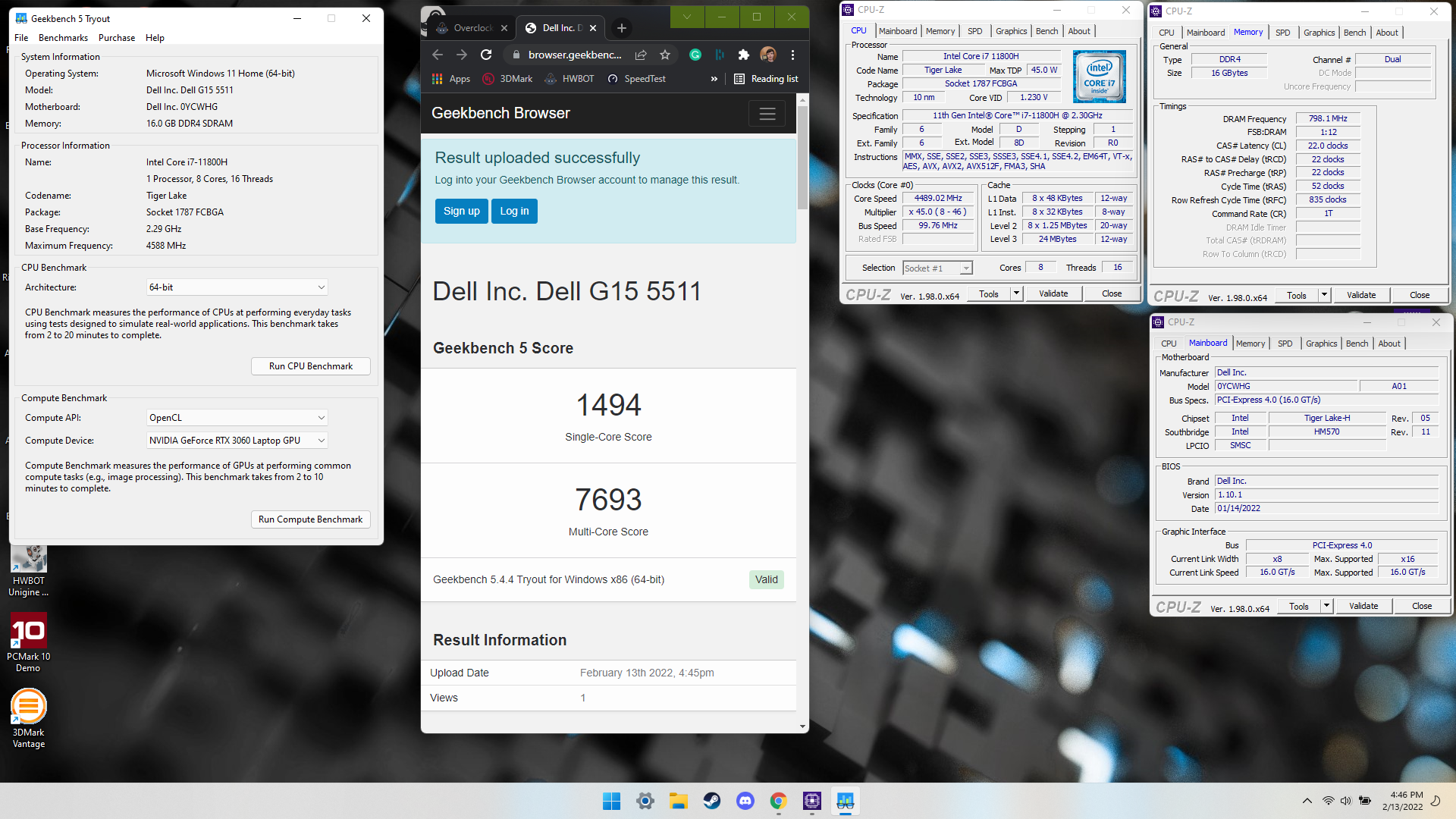Click the share page icon in address bar

(x=641, y=55)
